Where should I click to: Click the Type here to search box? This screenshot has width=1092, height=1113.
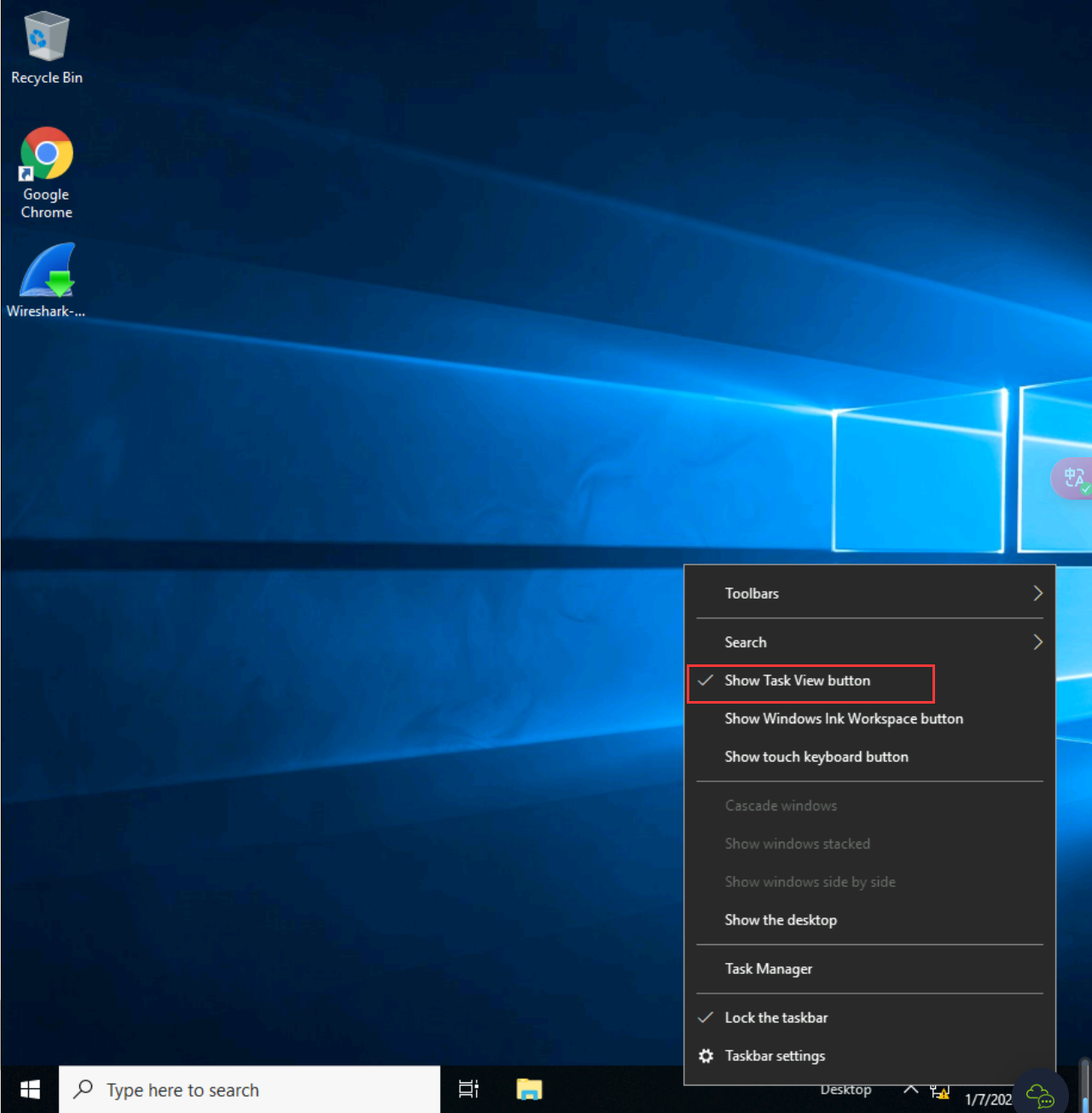249,1089
